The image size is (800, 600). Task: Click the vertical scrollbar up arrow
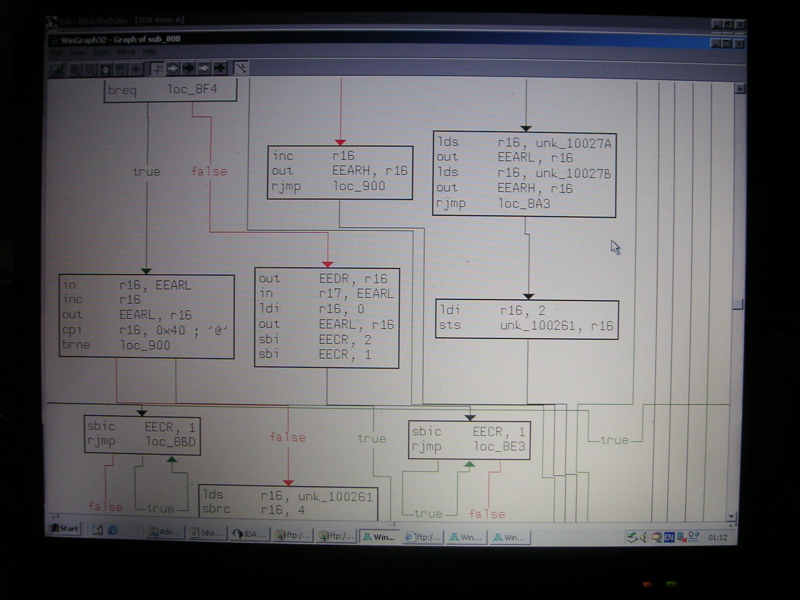739,87
